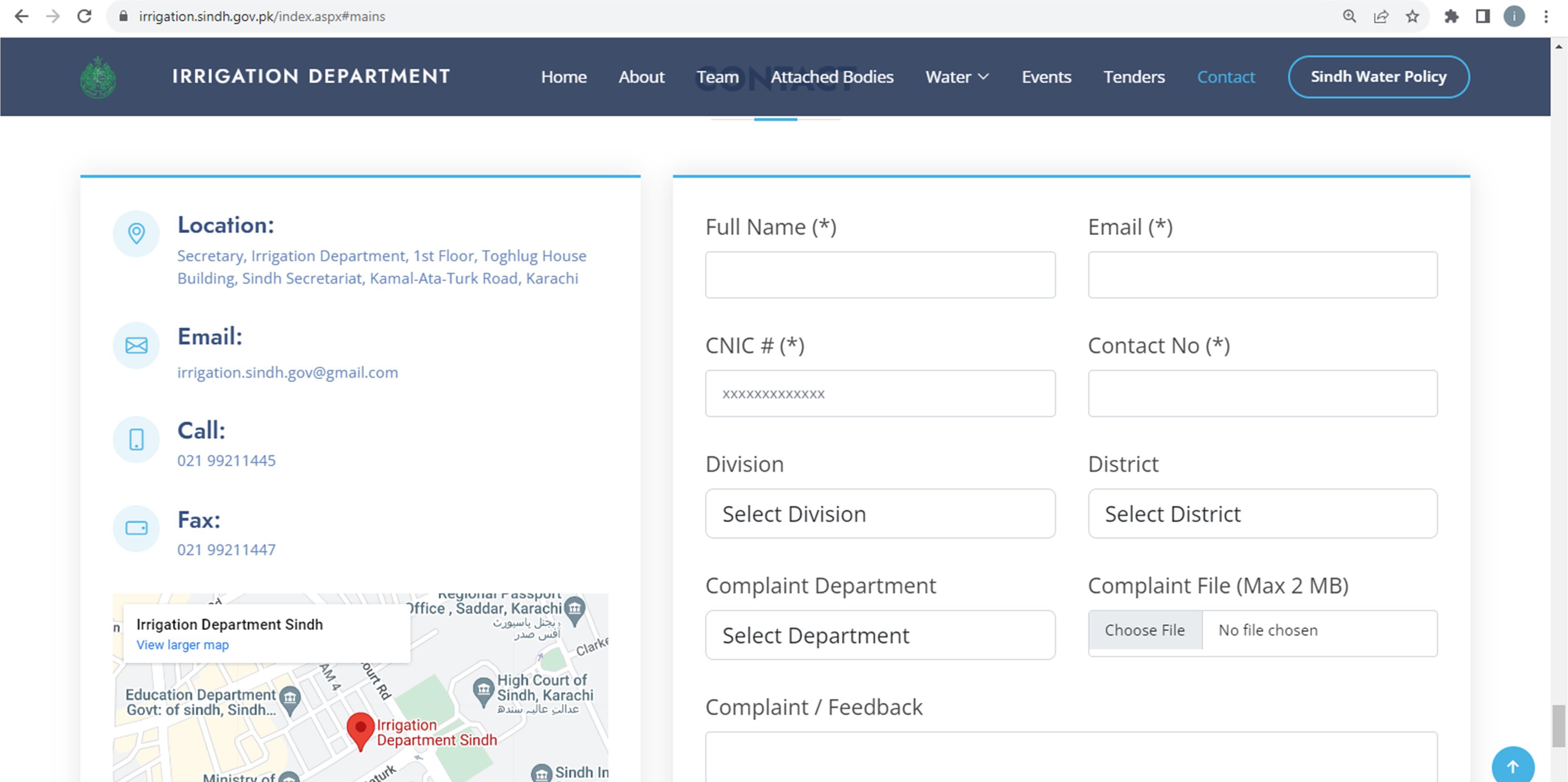
Task: Open the browser zoom magnifier icon
Action: pyautogui.click(x=1349, y=16)
